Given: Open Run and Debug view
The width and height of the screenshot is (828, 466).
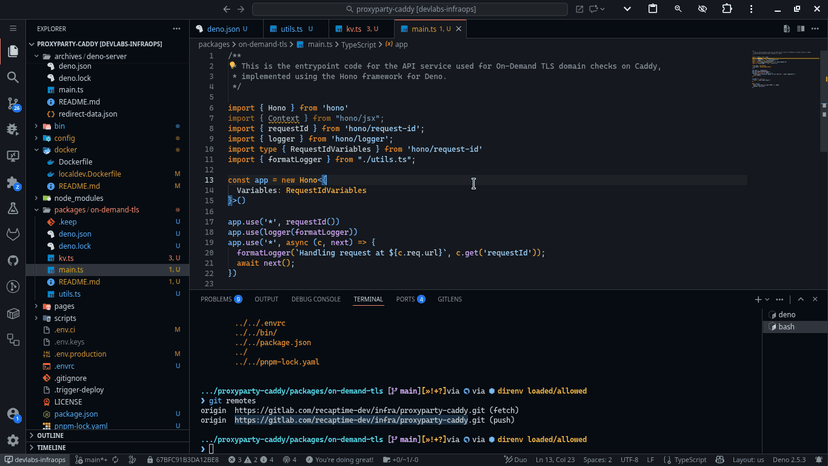Looking at the screenshot, I should tap(13, 129).
